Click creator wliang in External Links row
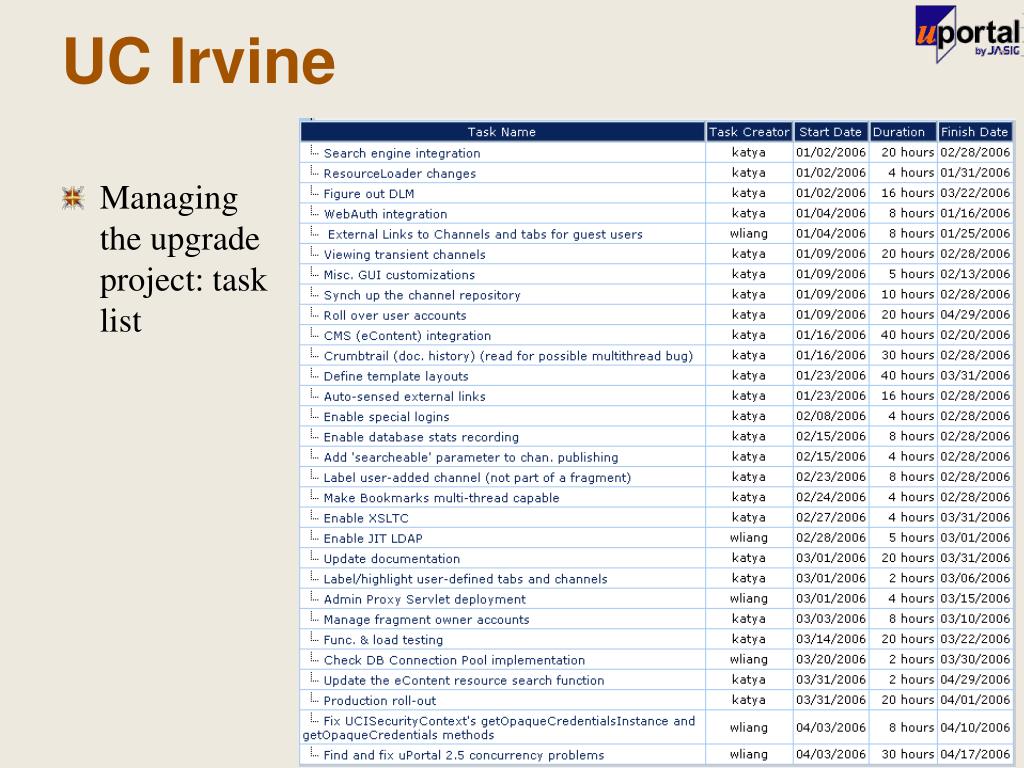 (748, 233)
